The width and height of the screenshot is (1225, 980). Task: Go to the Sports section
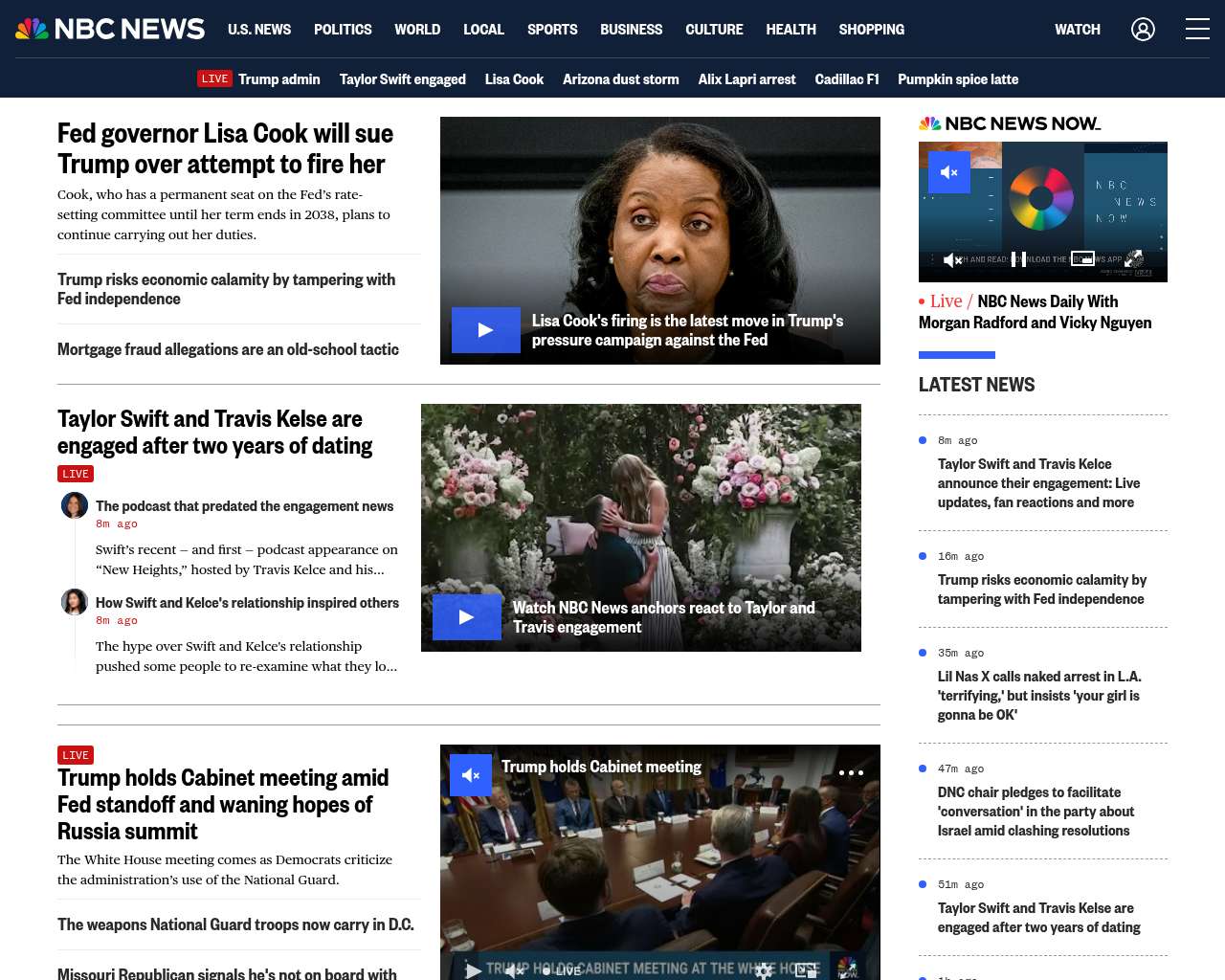[x=552, y=30]
